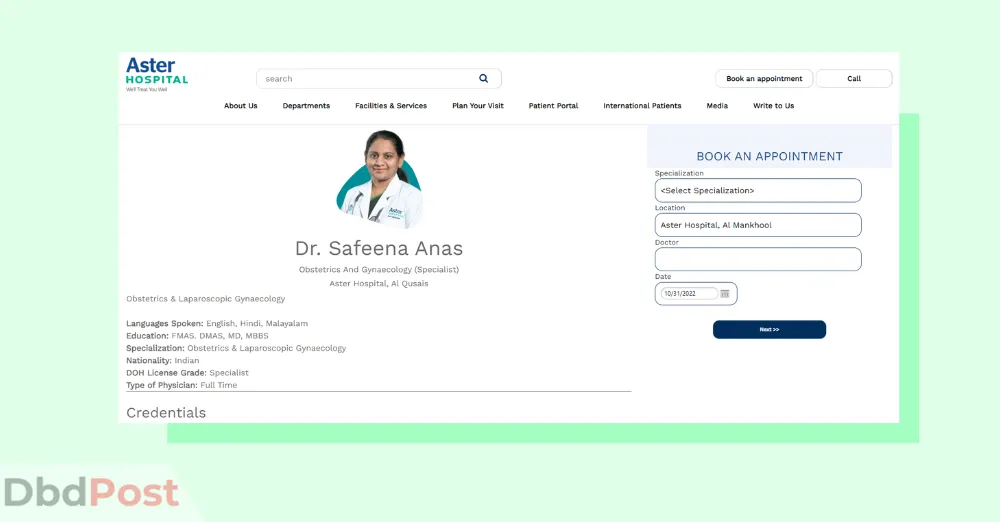Open the Plan Your Visit menu

click(478, 106)
